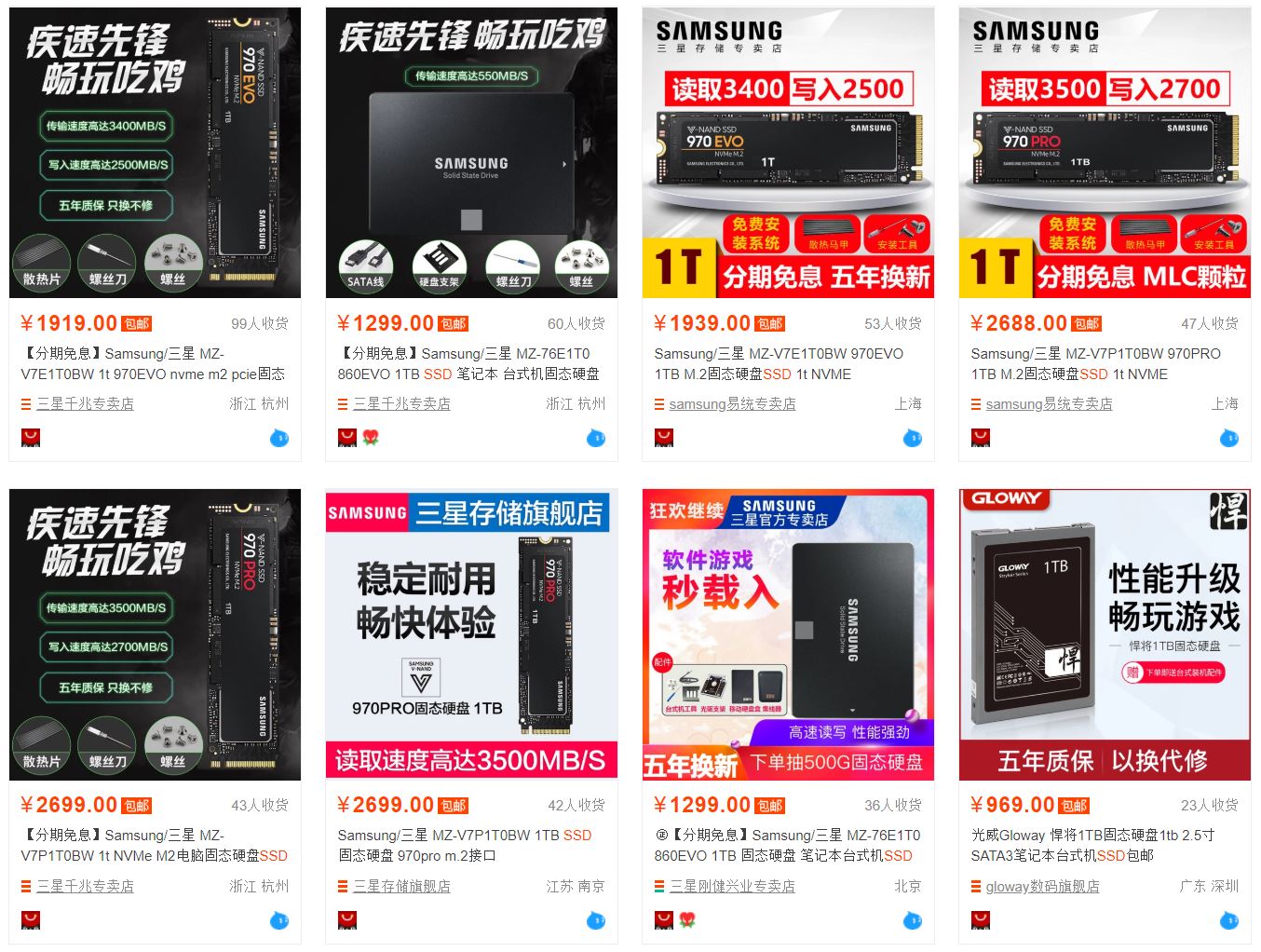Click blue Wangwang icon under 三星存储旗舰店 listing
The image size is (1261, 952).
coord(596,920)
